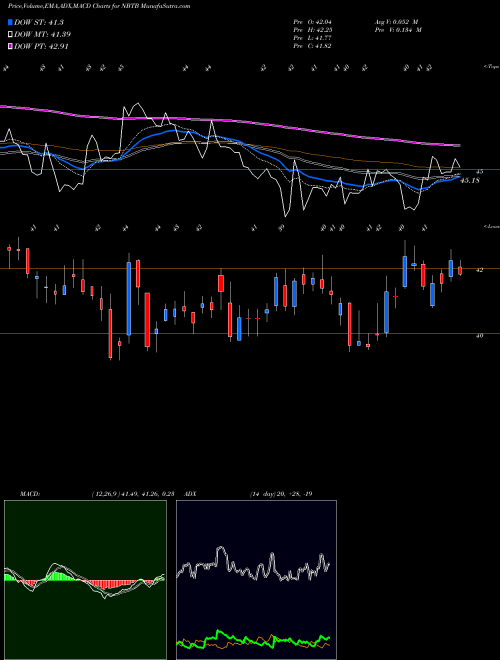500x660 pixels.
Task: Click the magenta DOW PT legend swatch
Action: 11,46
